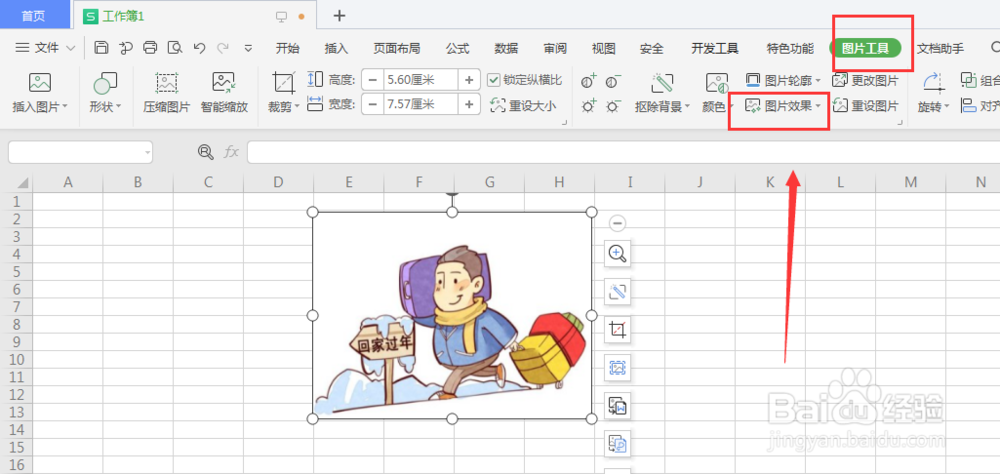Decrease height with the minus stepper
This screenshot has width=1000, height=474.
pos(373,80)
